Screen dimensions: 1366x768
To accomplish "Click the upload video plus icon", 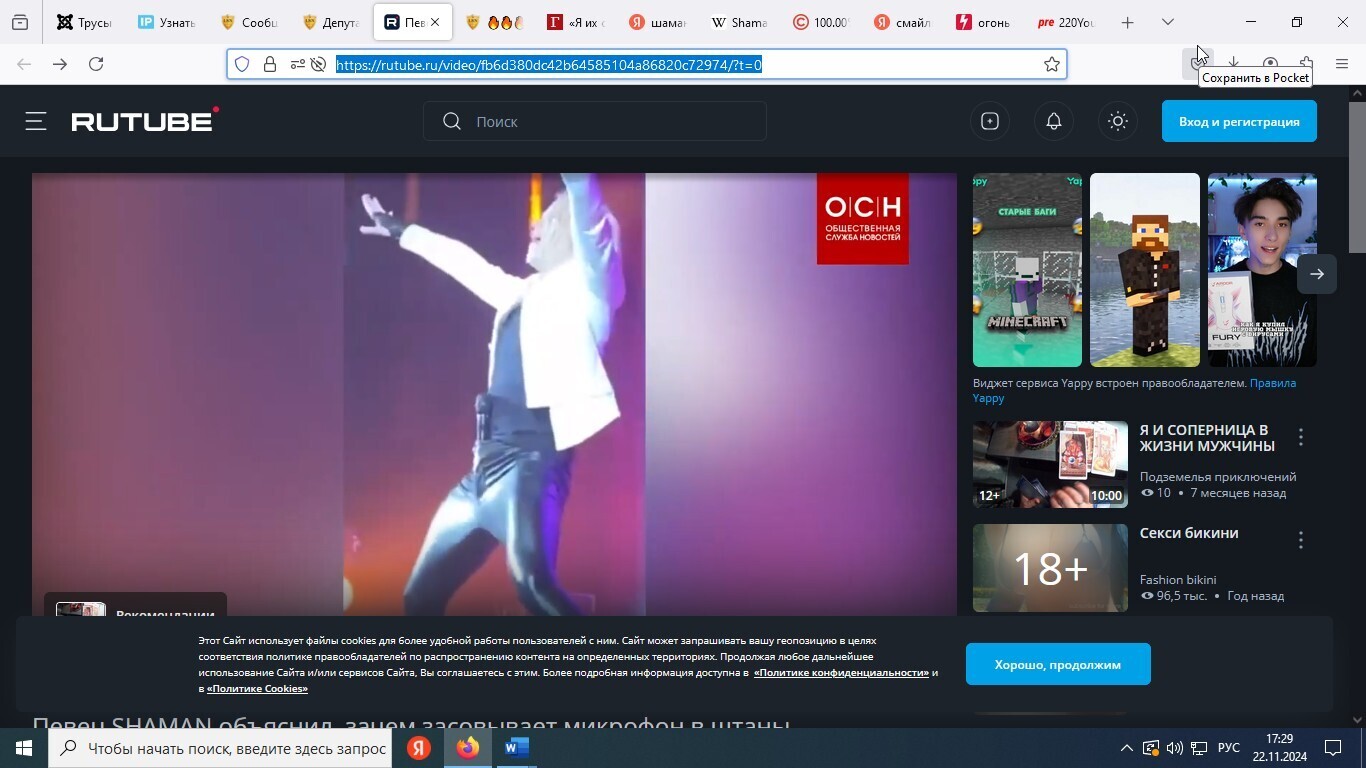I will pos(989,121).
